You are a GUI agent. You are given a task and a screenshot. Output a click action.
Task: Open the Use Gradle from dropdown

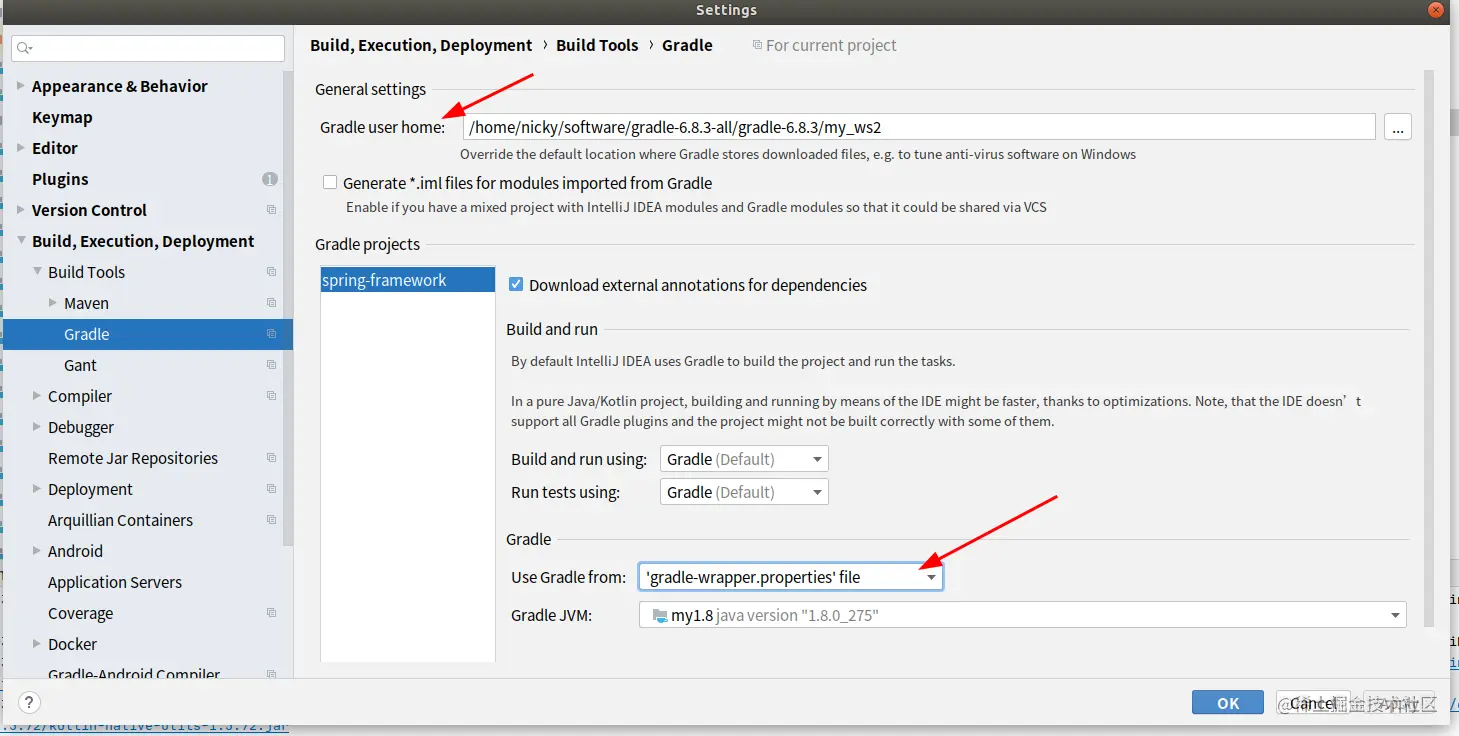pos(790,577)
